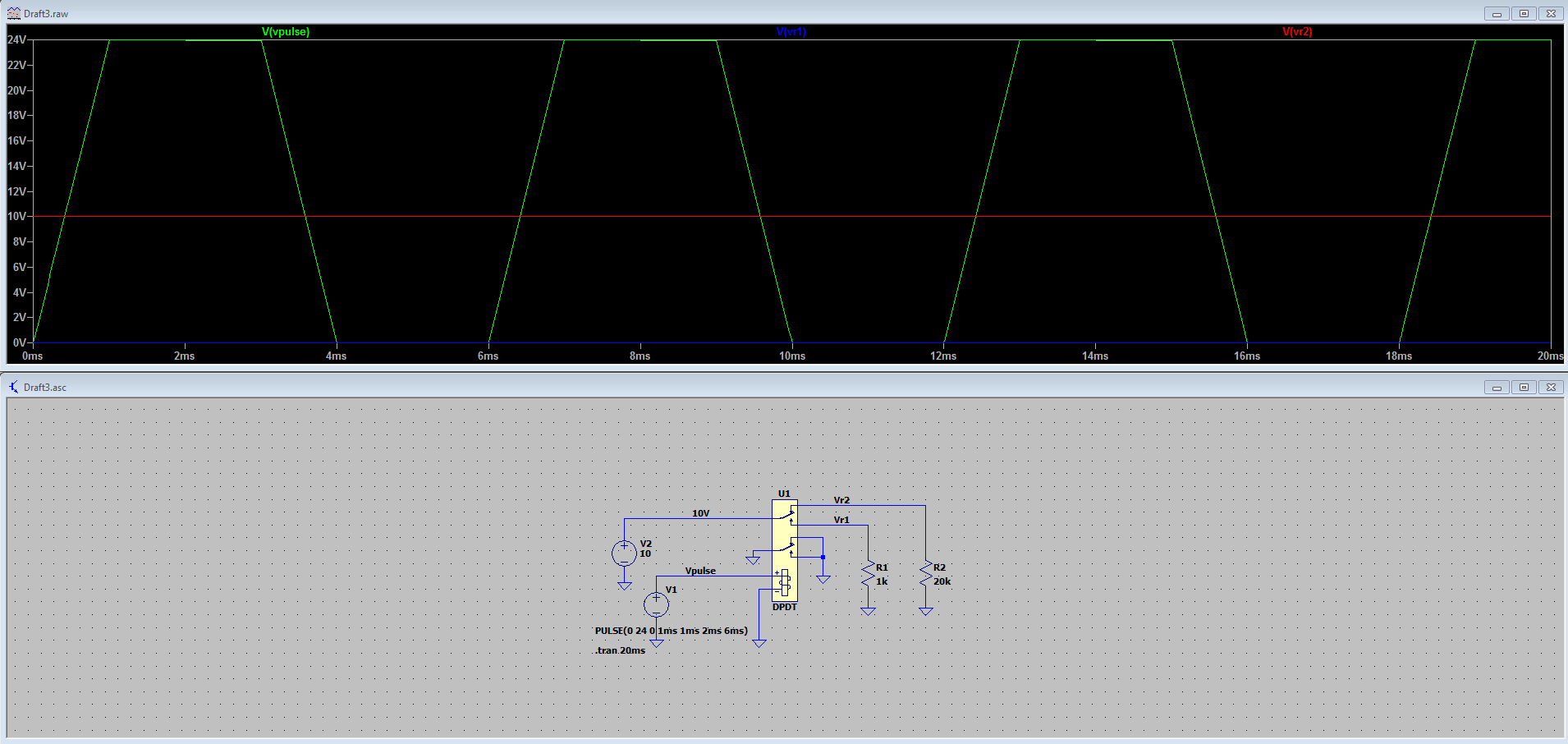This screenshot has width=1568, height=744.
Task: Click the 20k value of R2
Action: coord(942,581)
